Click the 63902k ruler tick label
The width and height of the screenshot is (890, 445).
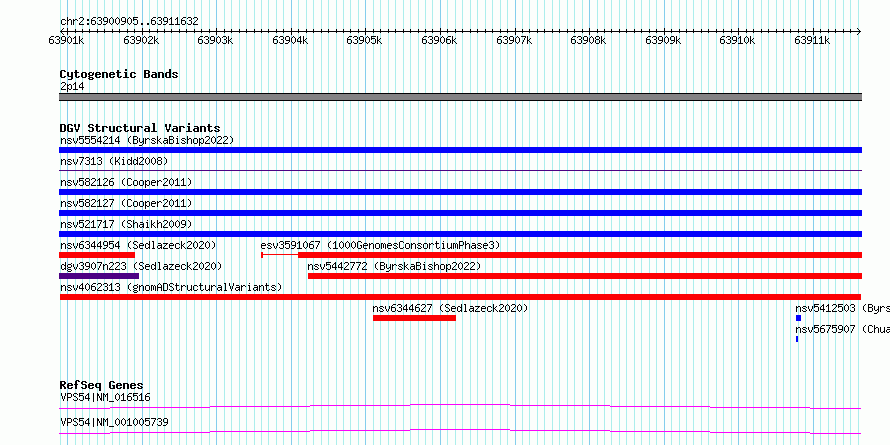click(x=141, y=40)
